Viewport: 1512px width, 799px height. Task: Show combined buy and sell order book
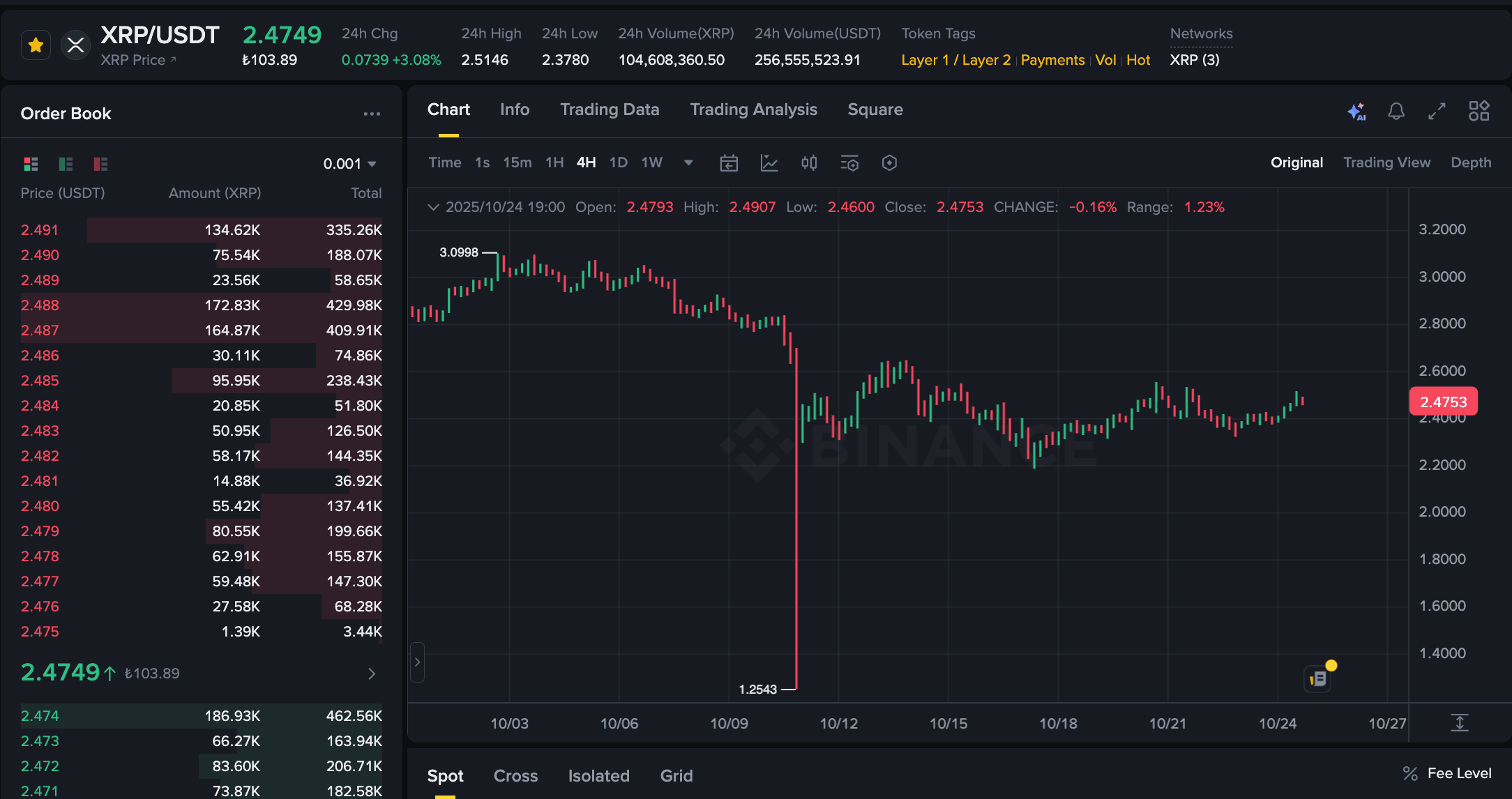pos(31,164)
